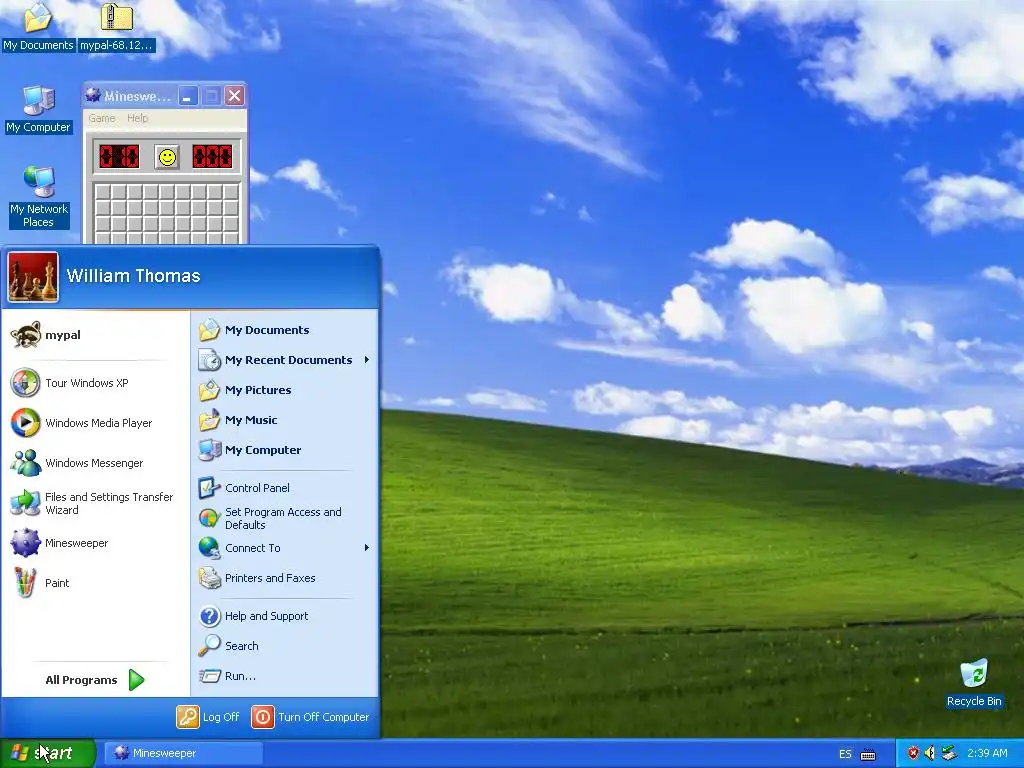1024x768 pixels.
Task: Open Set Program Access and Defaults
Action: coord(285,518)
